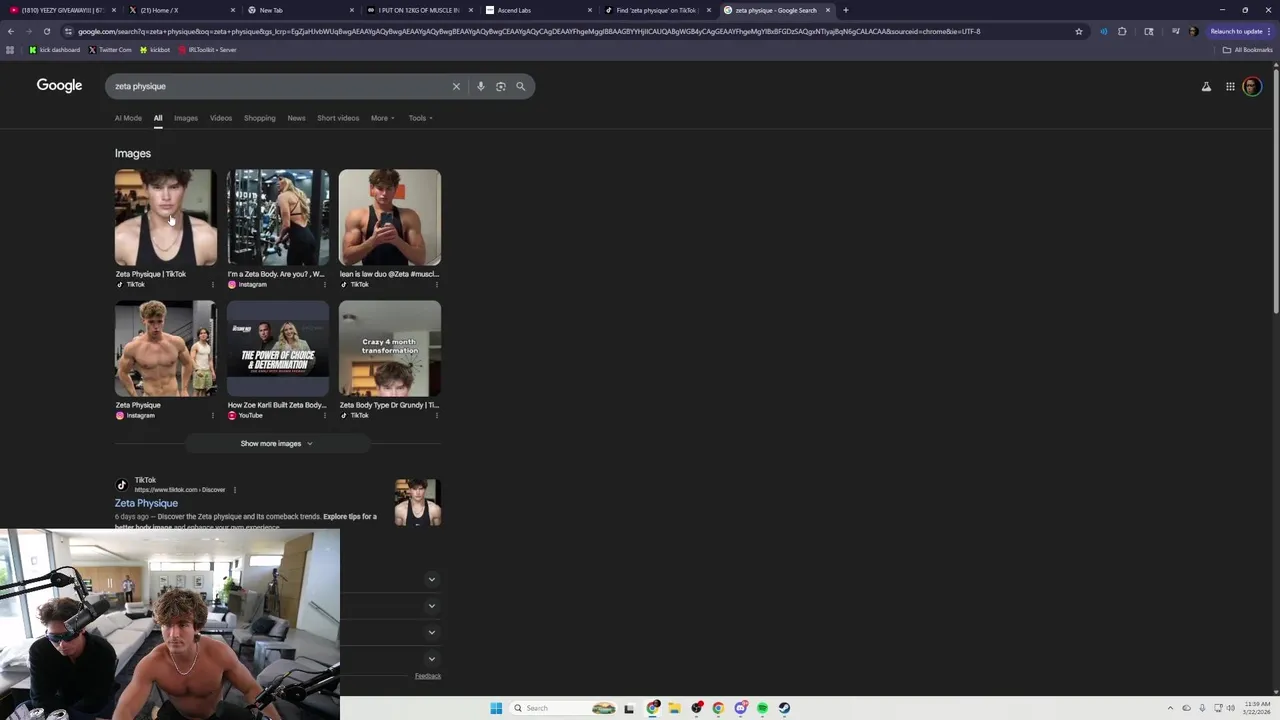This screenshot has height=720, width=1280.
Task: Open the TikTok result side thumbnail
Action: tap(417, 503)
